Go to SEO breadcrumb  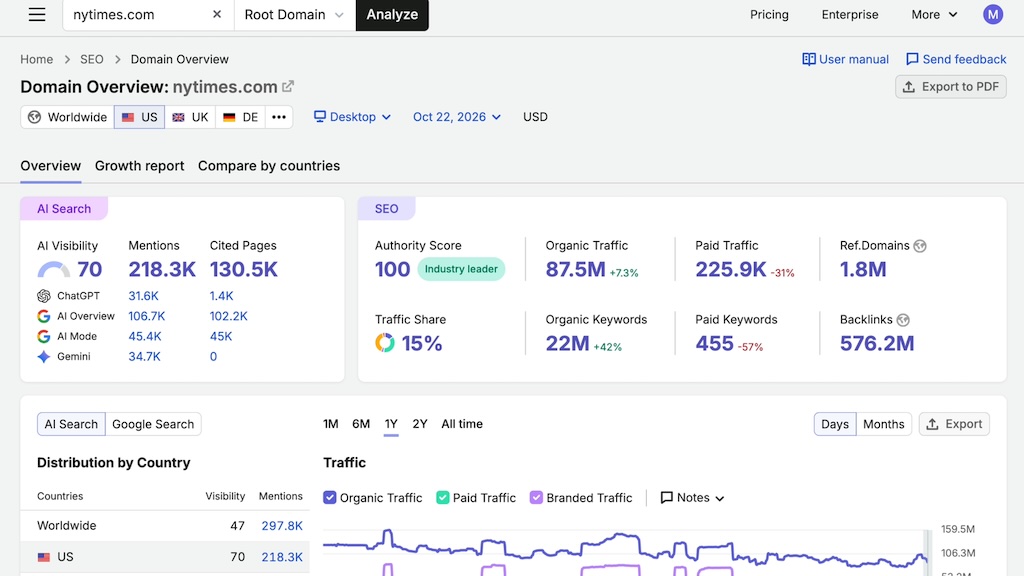point(91,59)
